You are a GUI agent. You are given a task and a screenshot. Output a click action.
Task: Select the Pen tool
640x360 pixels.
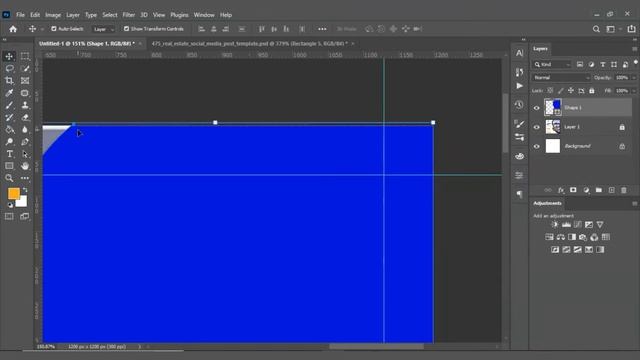point(25,142)
